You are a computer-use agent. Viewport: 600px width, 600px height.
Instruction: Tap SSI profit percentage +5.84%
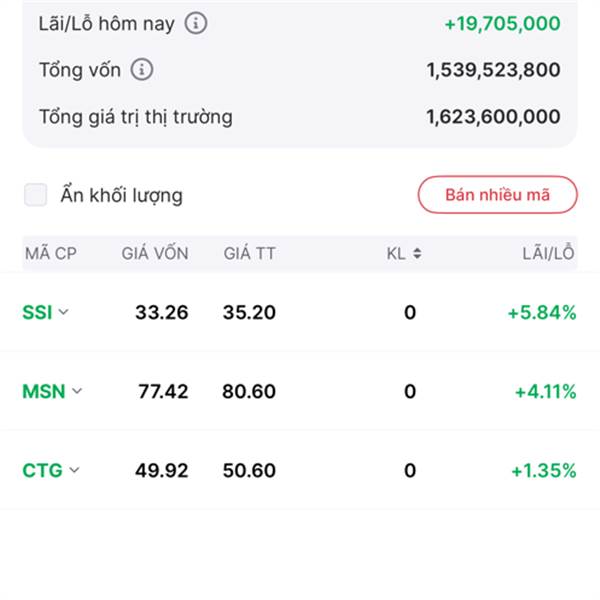click(x=541, y=312)
